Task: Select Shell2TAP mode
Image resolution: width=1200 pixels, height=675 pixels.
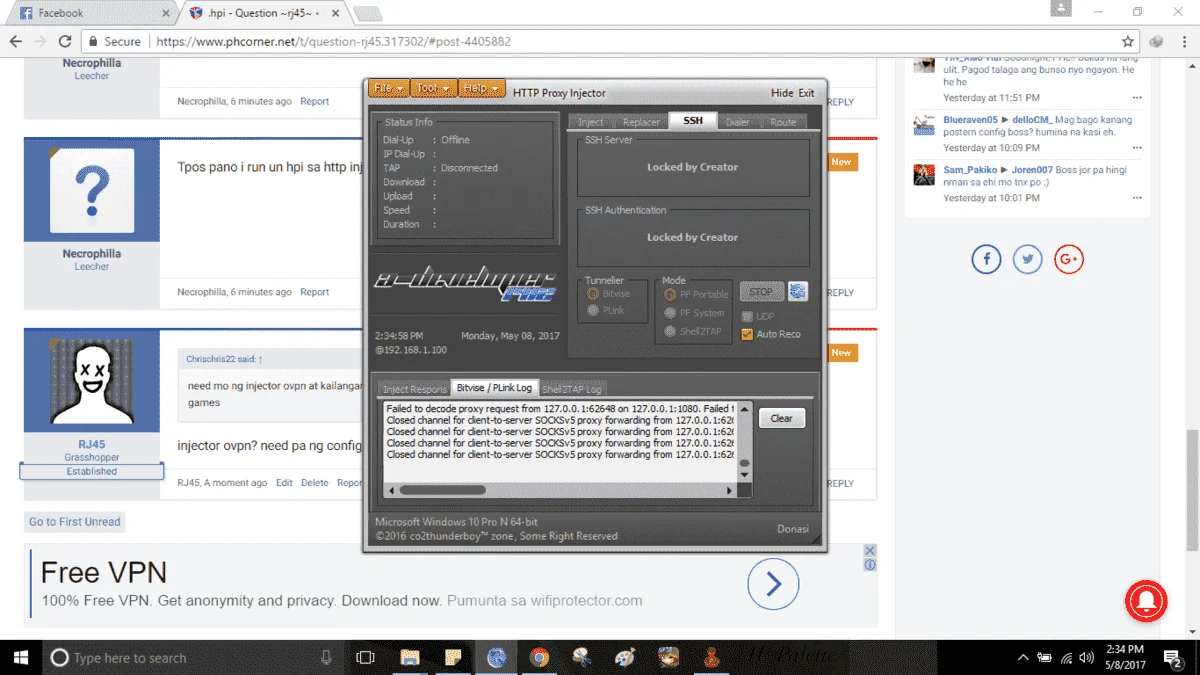Action: point(670,332)
